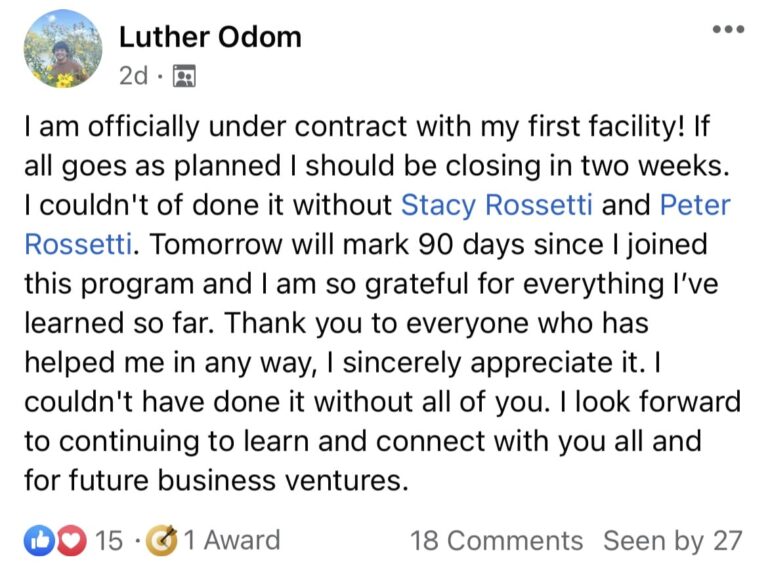View the 15 reactions count
Image resolution: width=768 pixels, height=570 pixels.
[108, 541]
